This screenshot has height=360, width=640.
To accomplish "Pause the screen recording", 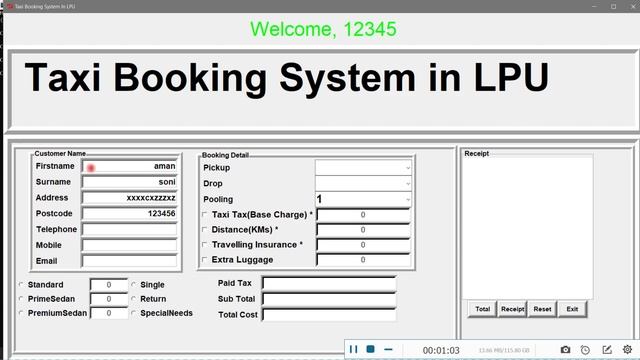I will point(353,349).
